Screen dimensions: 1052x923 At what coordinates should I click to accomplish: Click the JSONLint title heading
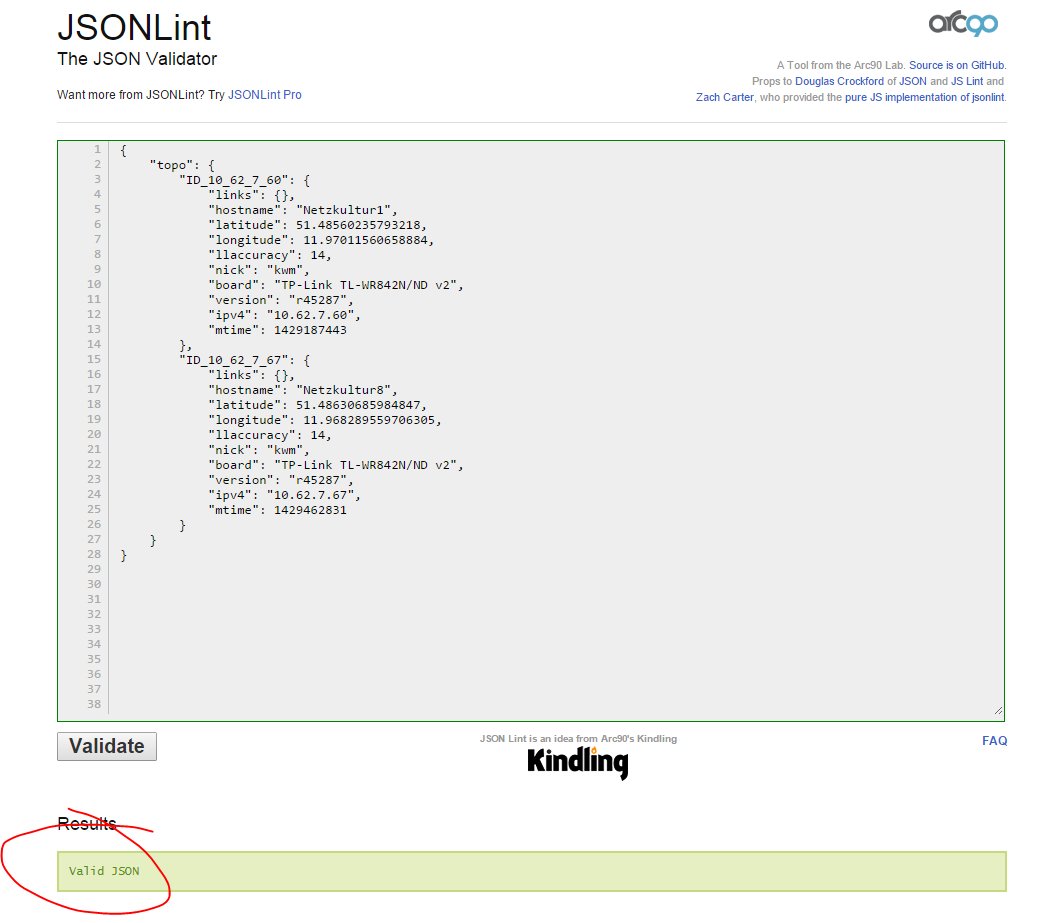tap(134, 28)
